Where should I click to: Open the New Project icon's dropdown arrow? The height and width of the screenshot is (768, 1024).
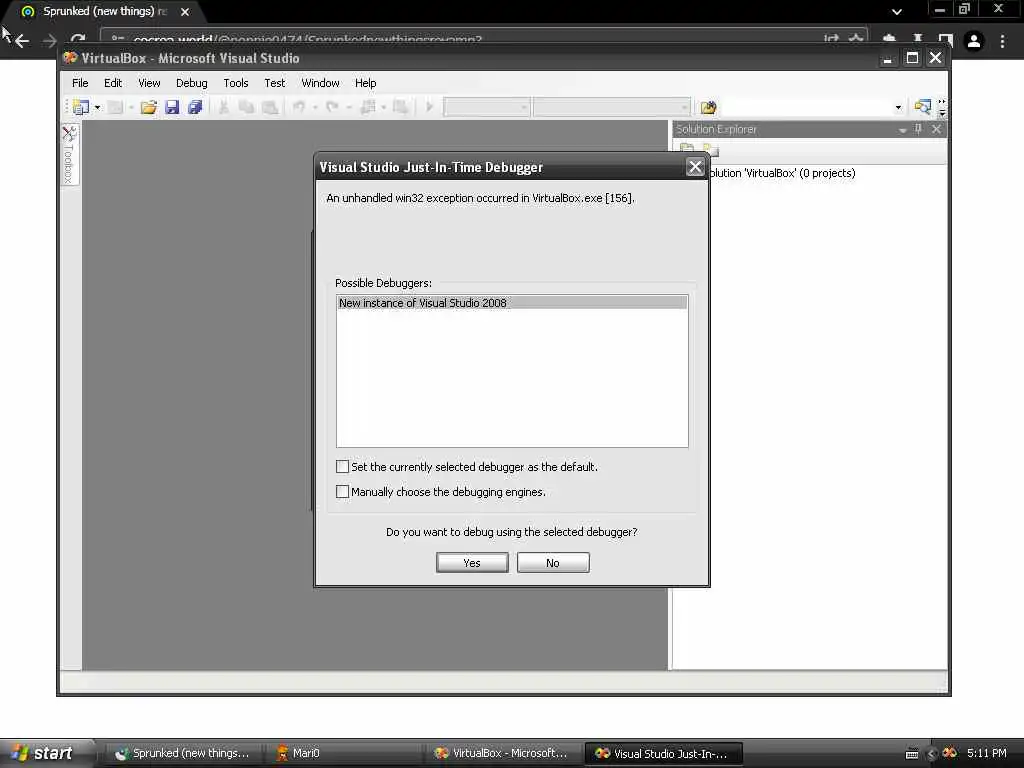pos(97,107)
